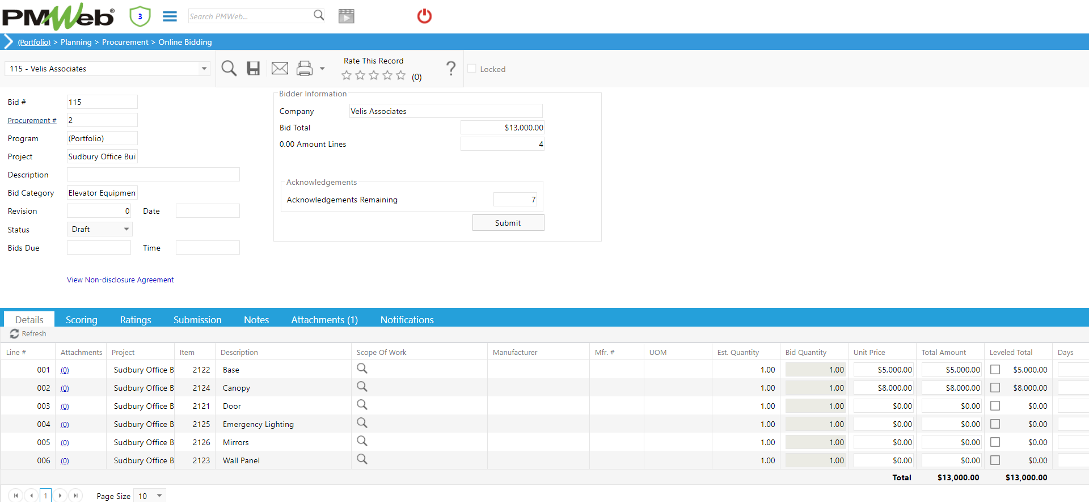Expand the breadcrumb arrow chevron
Screen dimensions: 1089x502
pyautogui.click(x=8, y=42)
